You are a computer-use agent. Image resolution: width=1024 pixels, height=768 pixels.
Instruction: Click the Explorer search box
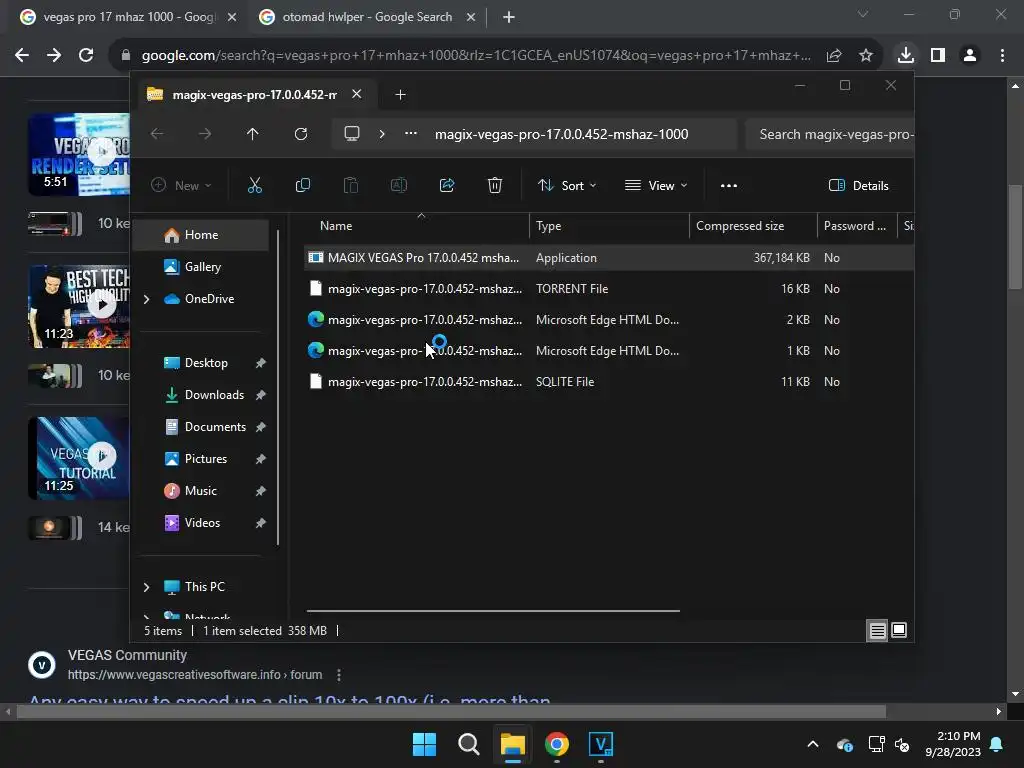pyautogui.click(x=829, y=135)
